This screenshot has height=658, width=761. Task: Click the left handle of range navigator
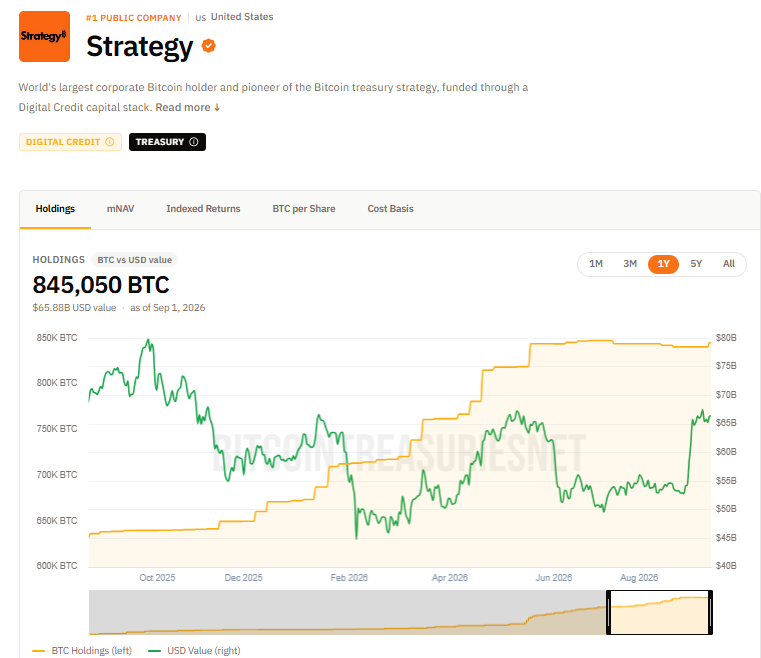click(609, 612)
